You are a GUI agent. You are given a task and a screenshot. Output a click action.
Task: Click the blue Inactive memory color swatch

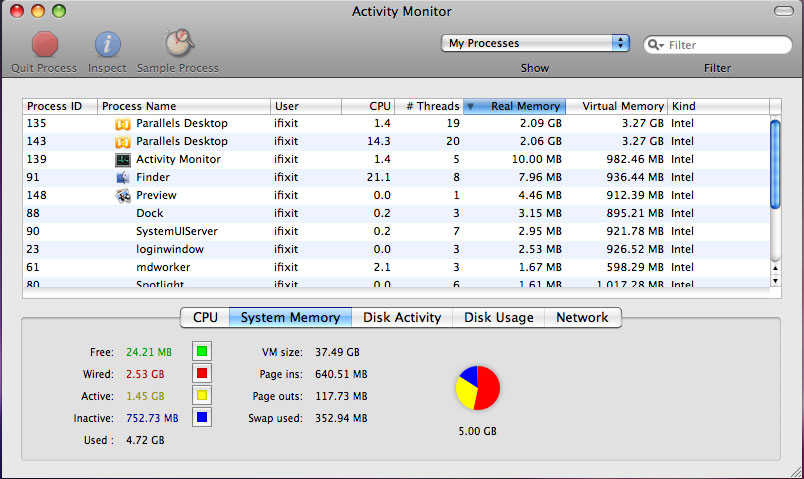click(202, 417)
